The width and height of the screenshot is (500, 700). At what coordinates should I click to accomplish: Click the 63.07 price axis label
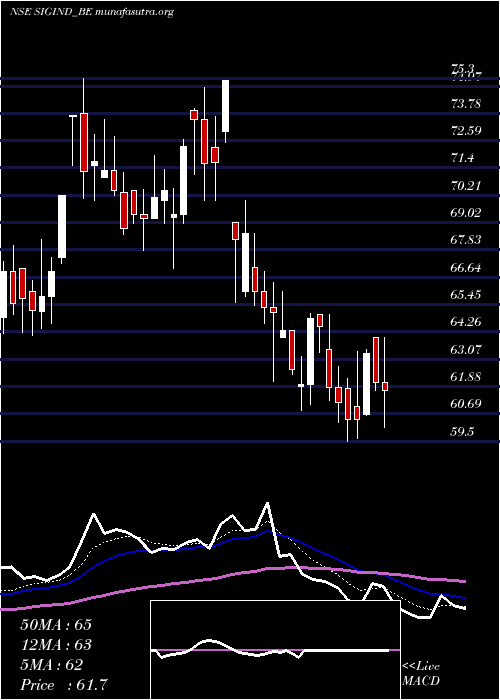pos(466,350)
